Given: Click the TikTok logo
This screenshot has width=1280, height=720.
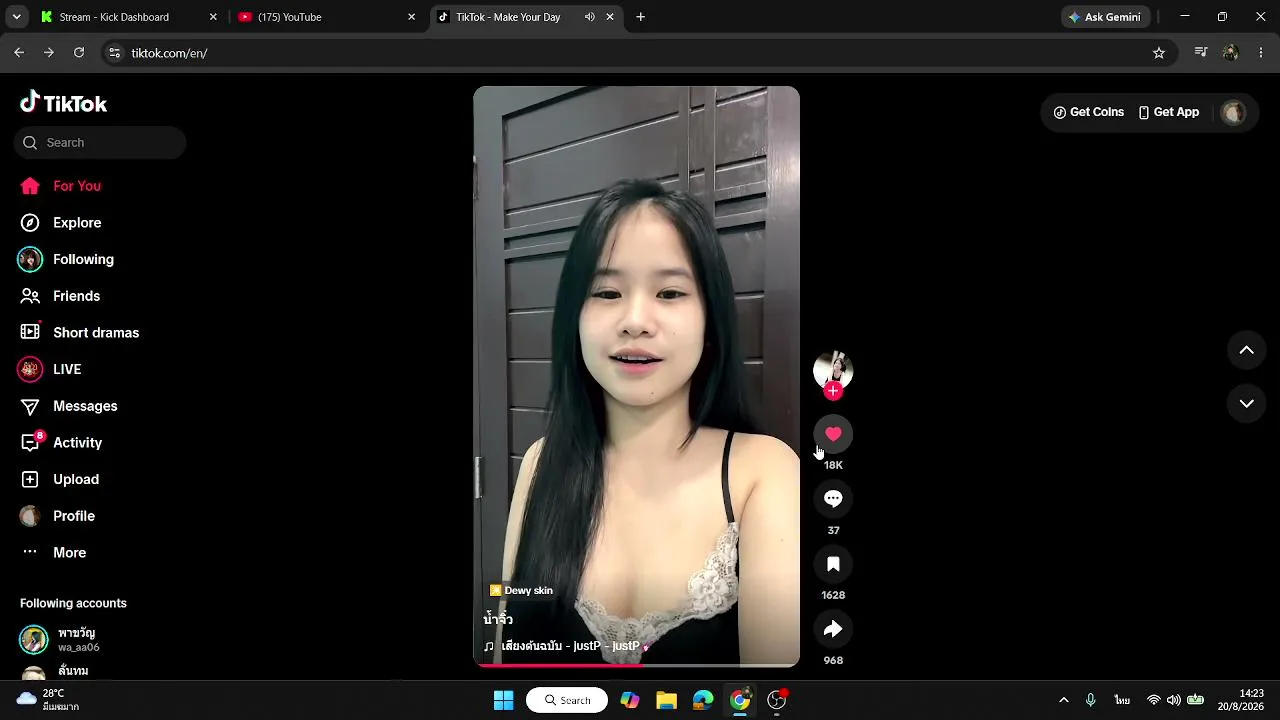Looking at the screenshot, I should pos(63,103).
